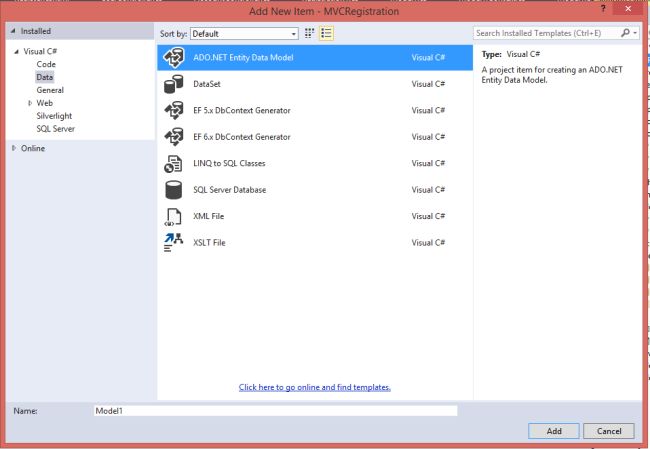
Task: Select the ADO.NET Entity Data Model icon
Action: click(x=174, y=58)
